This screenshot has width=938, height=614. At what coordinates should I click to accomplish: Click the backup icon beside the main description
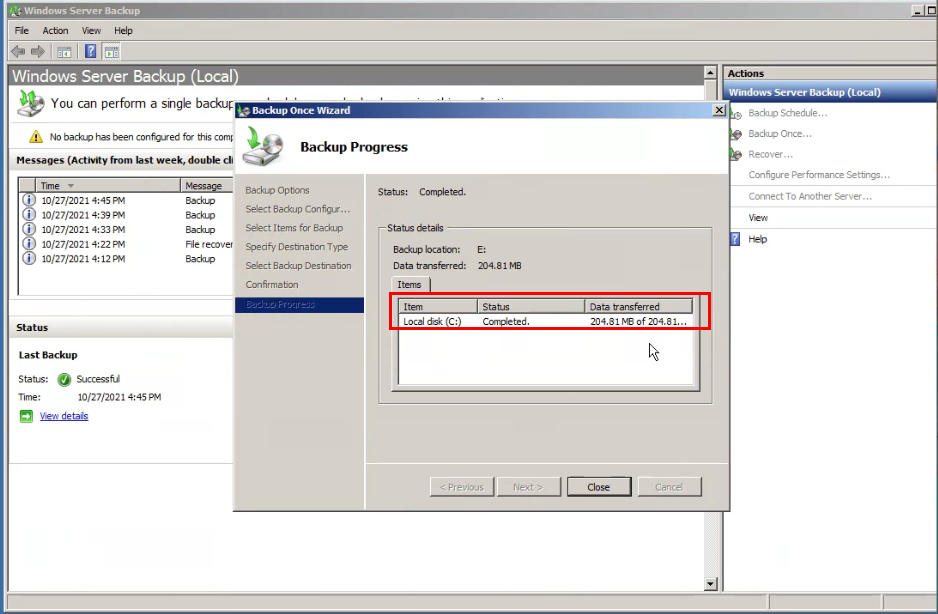[31, 103]
